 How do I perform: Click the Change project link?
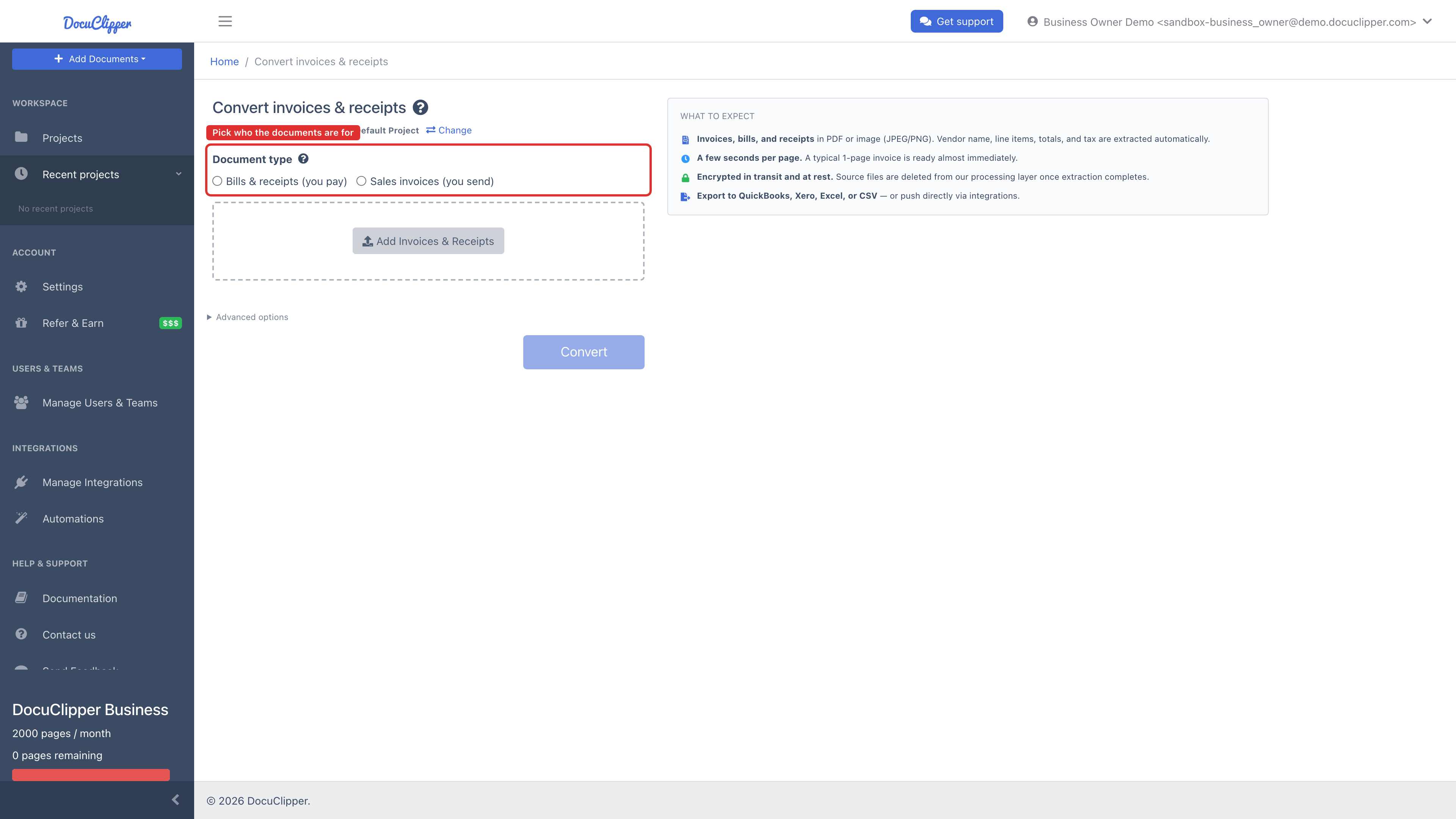point(449,130)
